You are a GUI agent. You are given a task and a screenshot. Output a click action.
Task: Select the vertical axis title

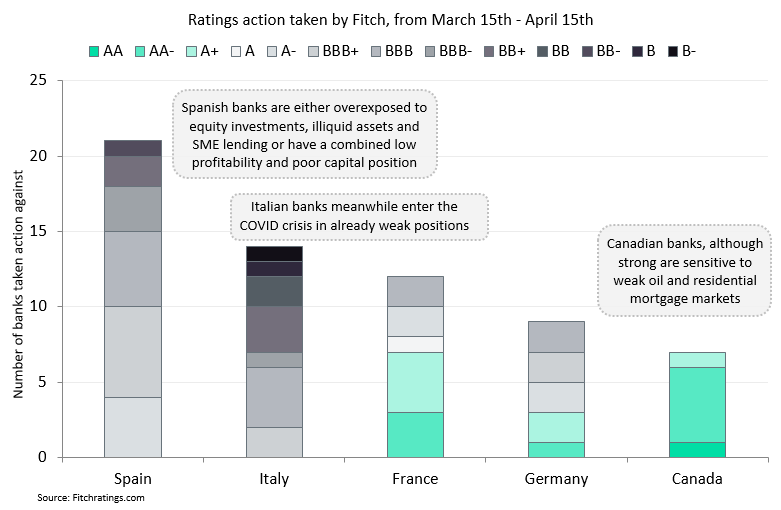18,268
